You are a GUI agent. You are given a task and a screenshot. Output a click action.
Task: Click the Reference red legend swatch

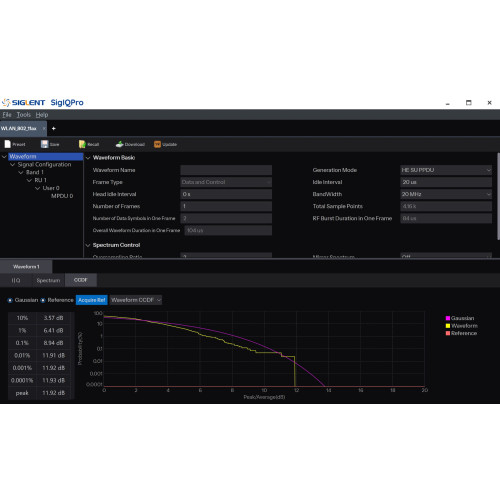448,333
